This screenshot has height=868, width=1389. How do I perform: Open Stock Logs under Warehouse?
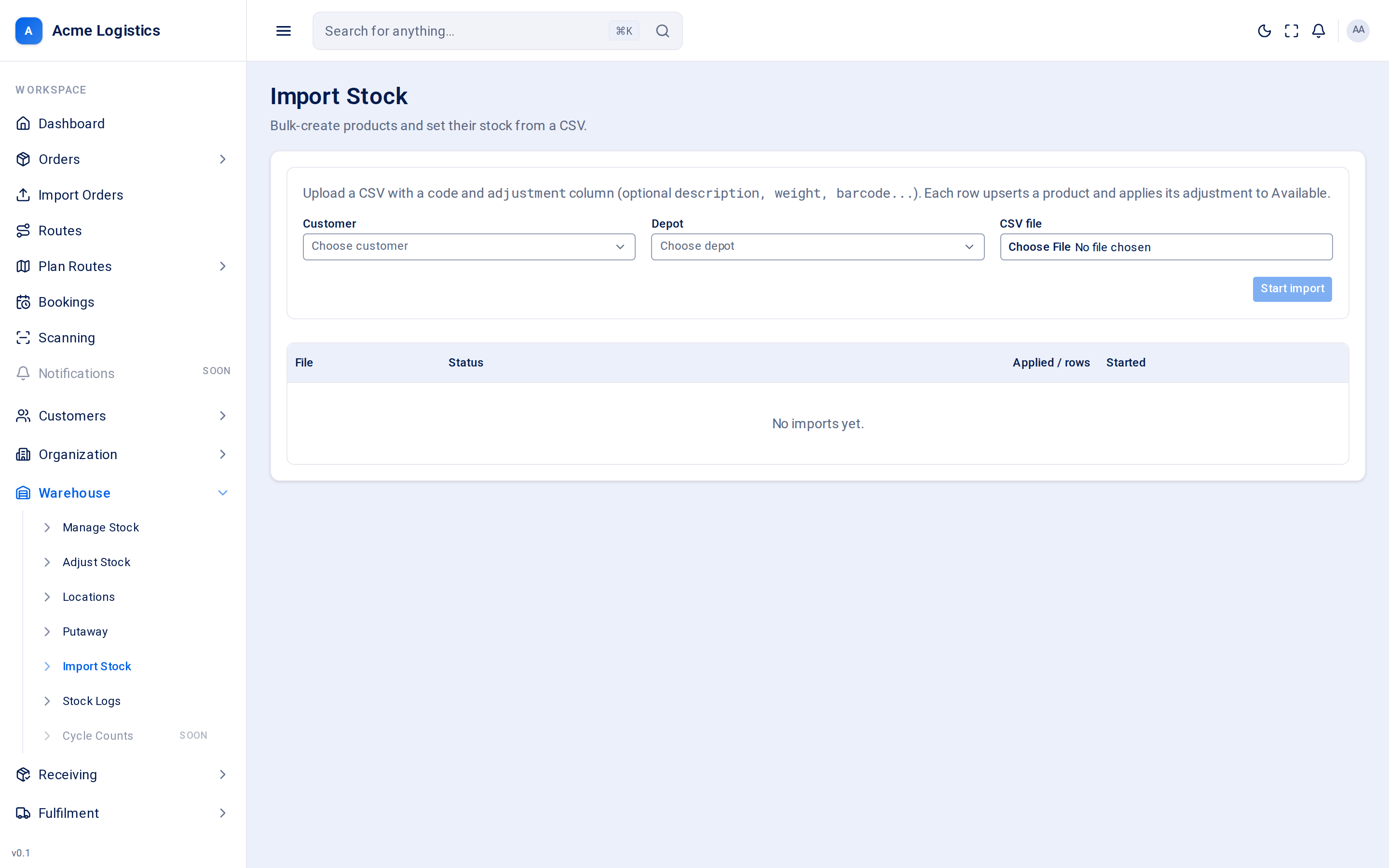pos(91,701)
